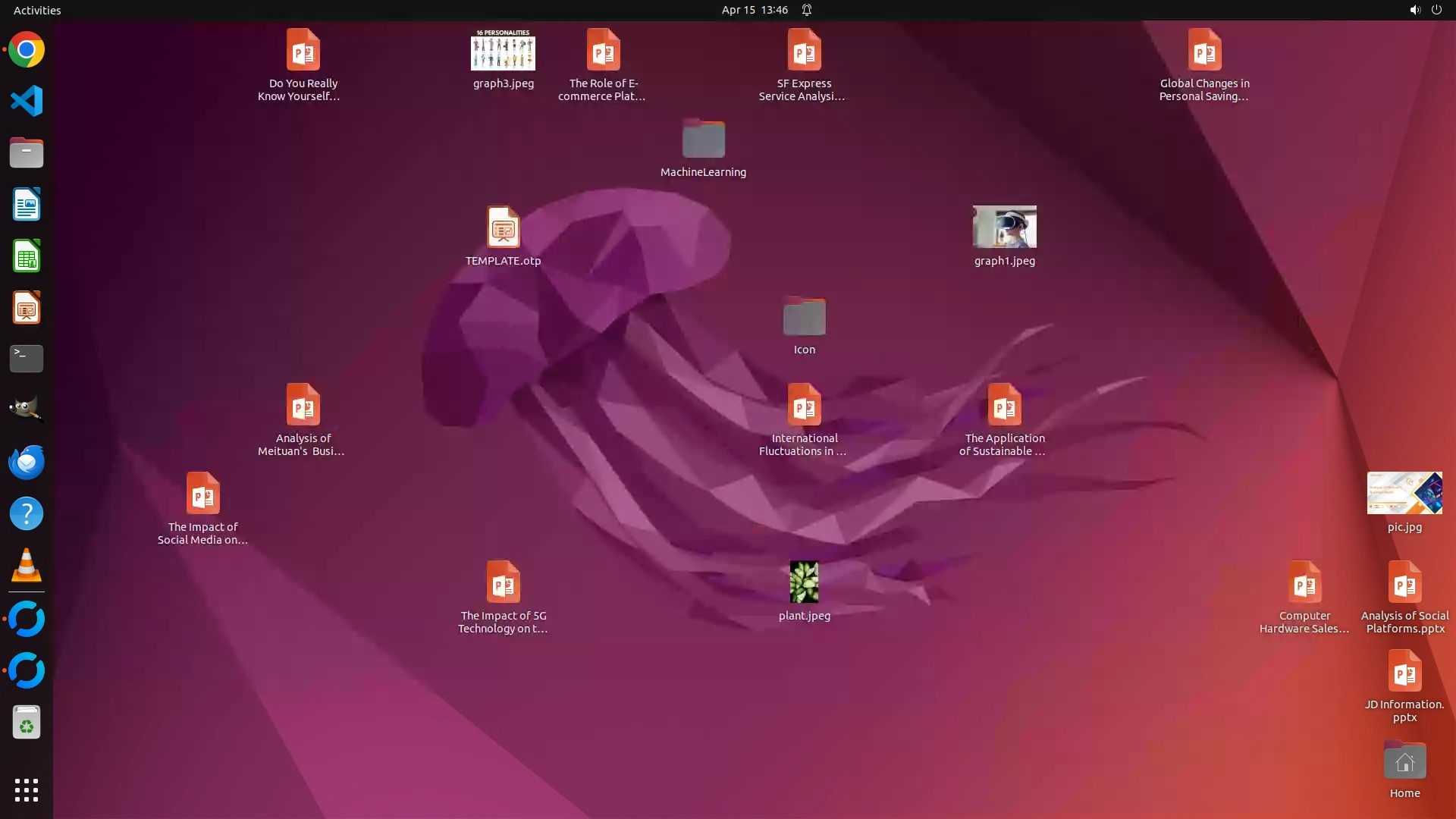Select the TEMPLATE.otp file
Viewport: 1456px width, 819px height.
coord(503,227)
